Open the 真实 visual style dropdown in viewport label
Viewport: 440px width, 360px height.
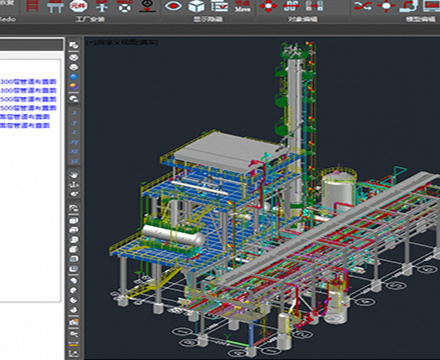click(149, 42)
